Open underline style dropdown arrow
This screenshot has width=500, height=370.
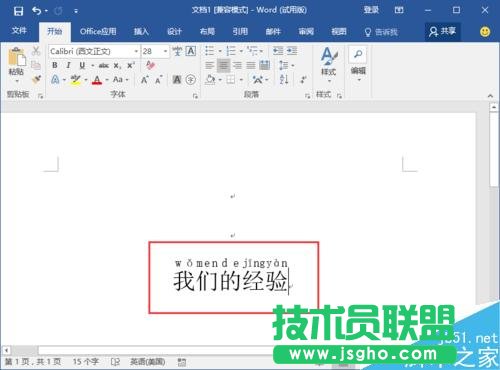92,66
